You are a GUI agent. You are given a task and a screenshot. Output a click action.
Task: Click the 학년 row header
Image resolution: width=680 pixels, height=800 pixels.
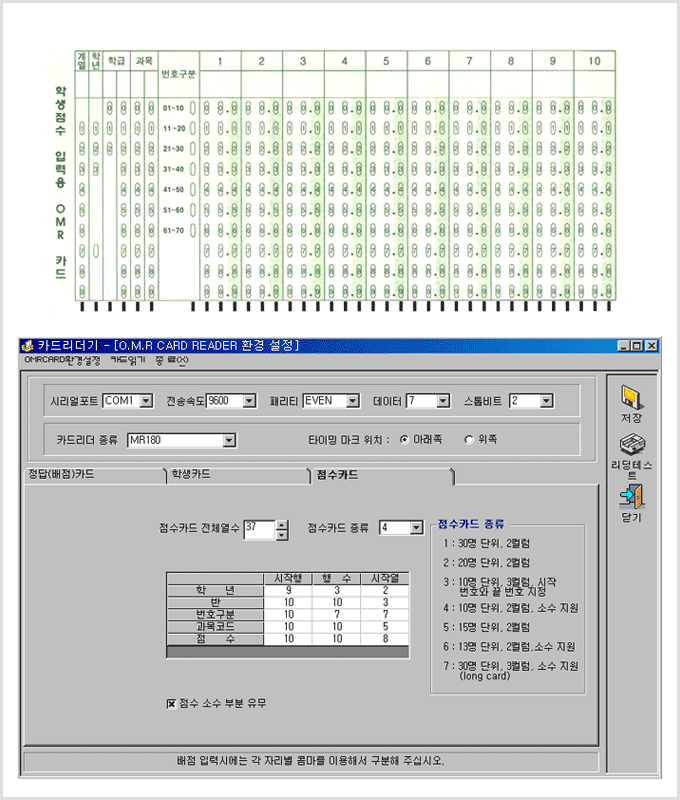tap(215, 590)
